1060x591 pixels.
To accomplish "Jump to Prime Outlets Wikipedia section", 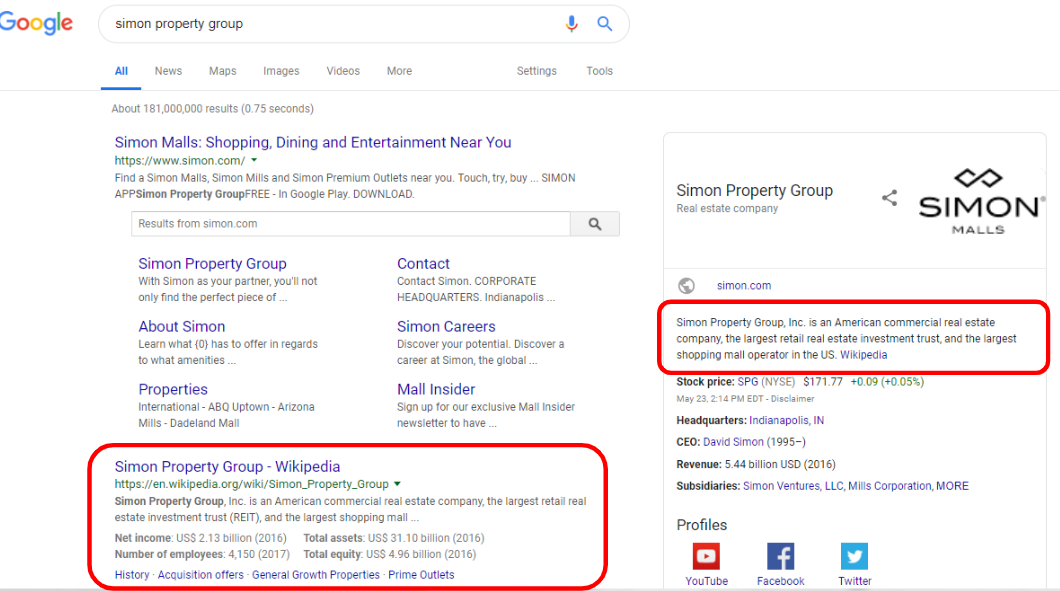I will (x=421, y=575).
